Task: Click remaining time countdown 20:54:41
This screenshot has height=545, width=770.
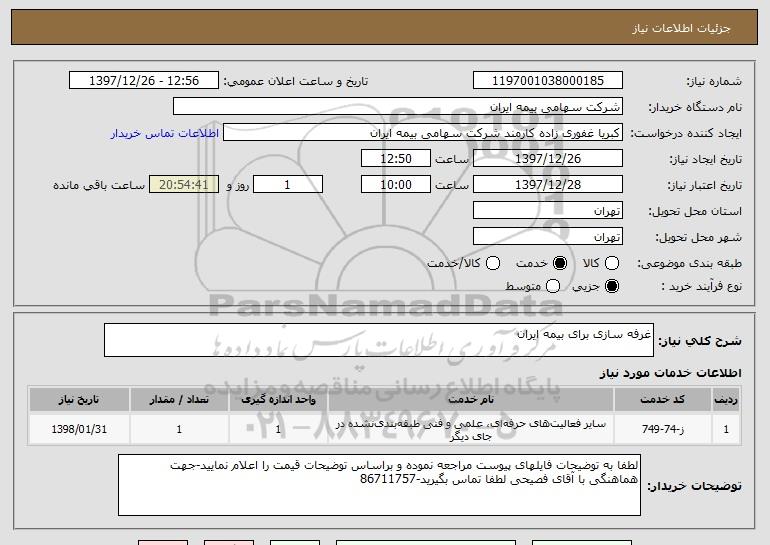Action: click(x=184, y=185)
